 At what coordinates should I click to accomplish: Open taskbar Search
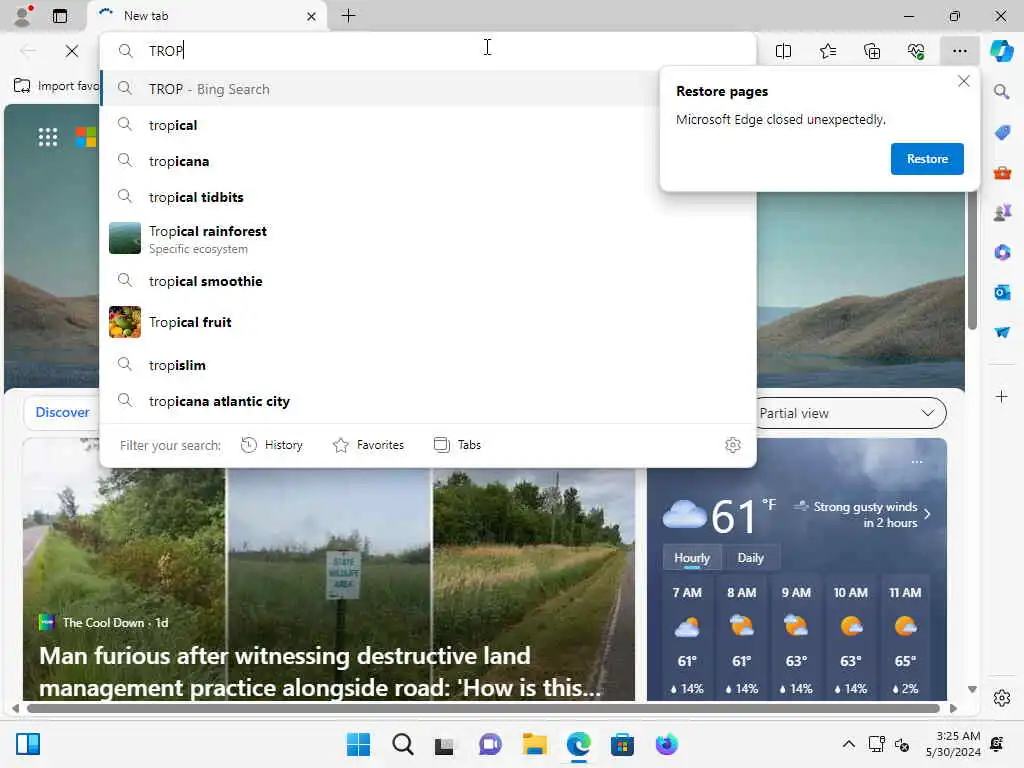[x=402, y=744]
